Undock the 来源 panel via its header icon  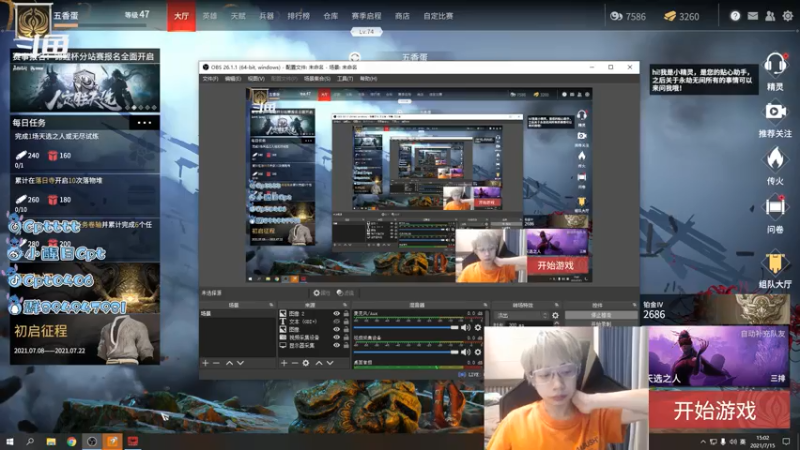click(345, 305)
